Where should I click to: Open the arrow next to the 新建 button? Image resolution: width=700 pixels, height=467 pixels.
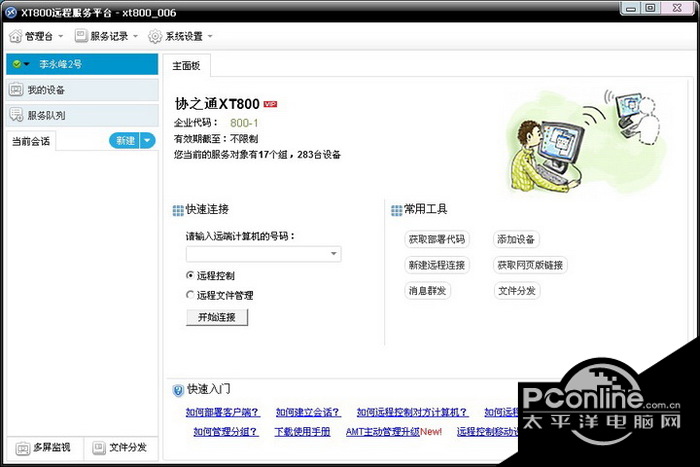pyautogui.click(x=148, y=141)
